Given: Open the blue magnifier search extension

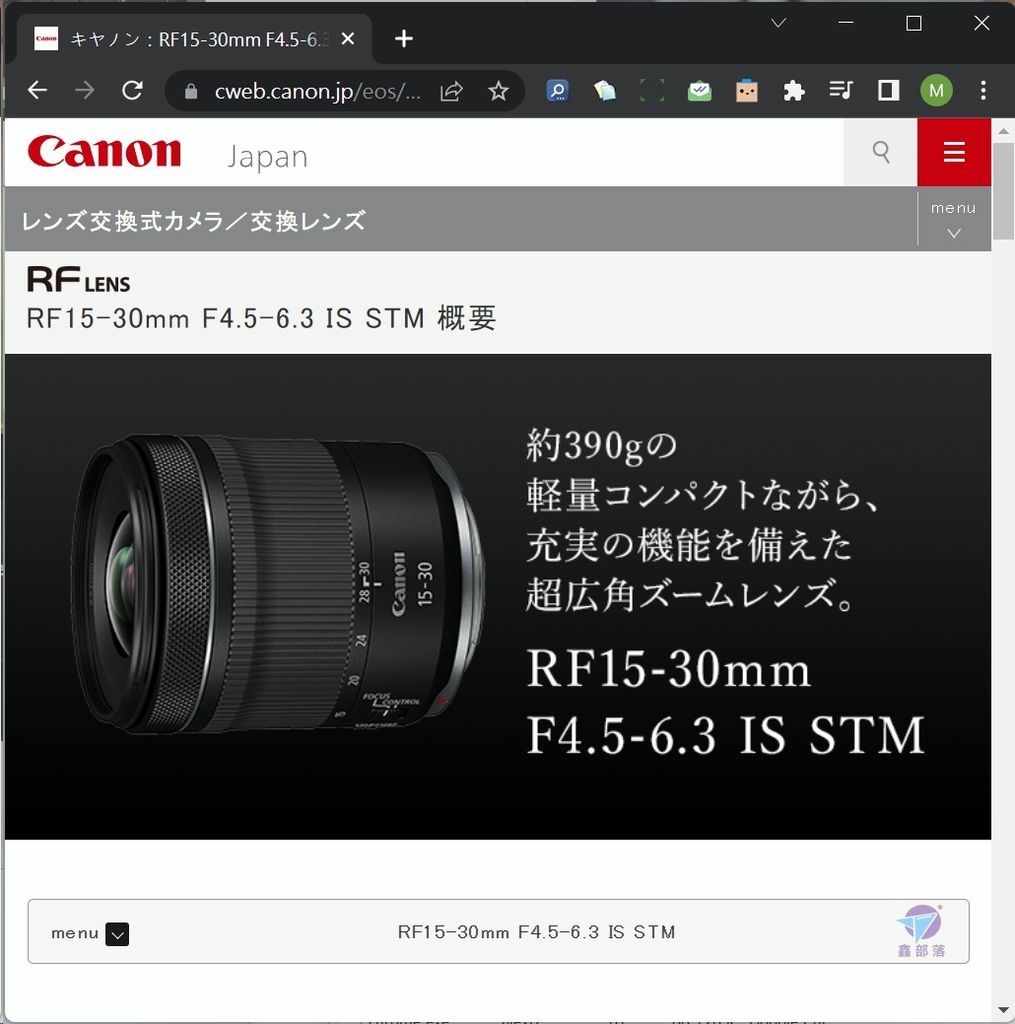Looking at the screenshot, I should pyautogui.click(x=557, y=90).
